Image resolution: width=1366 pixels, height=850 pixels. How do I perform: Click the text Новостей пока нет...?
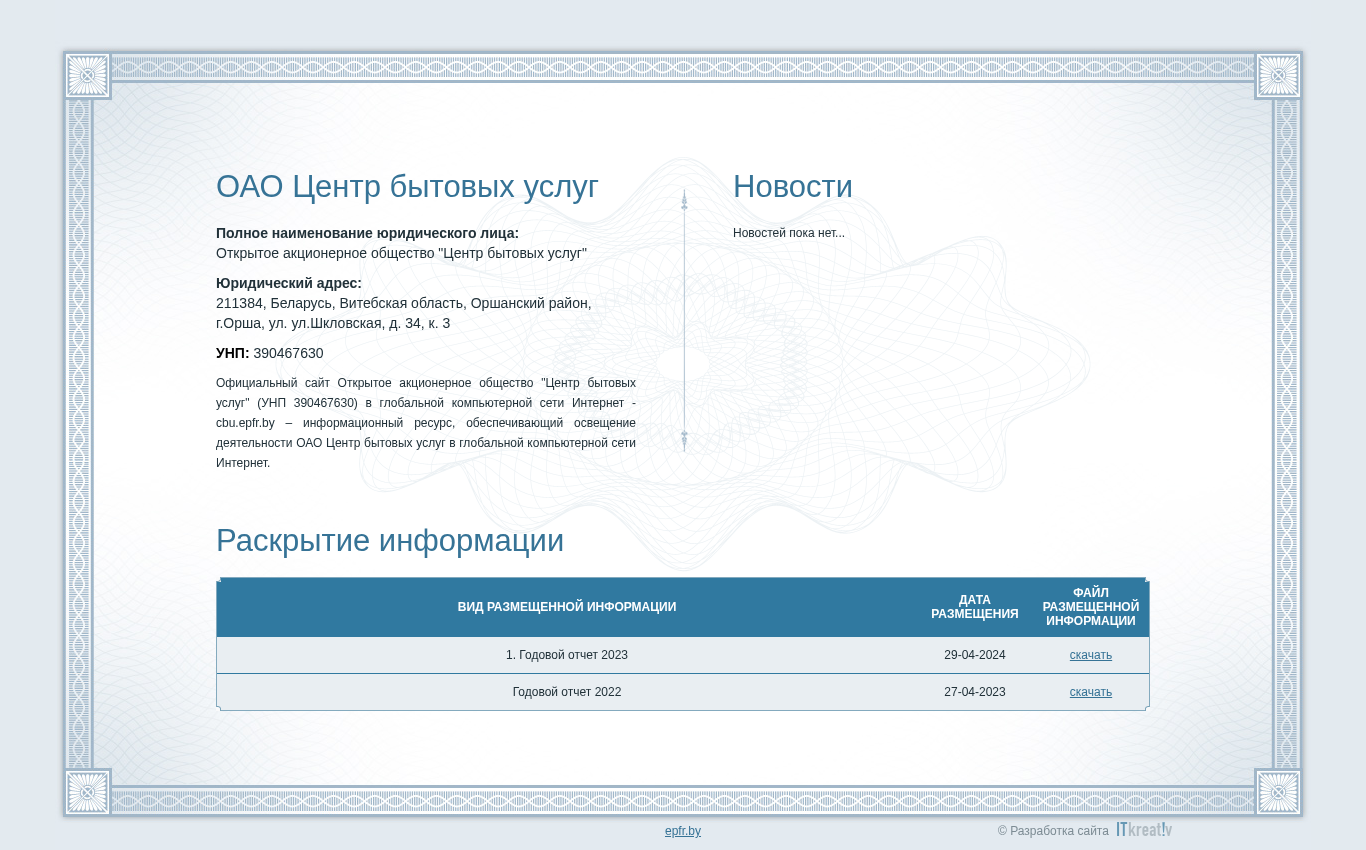789,233
